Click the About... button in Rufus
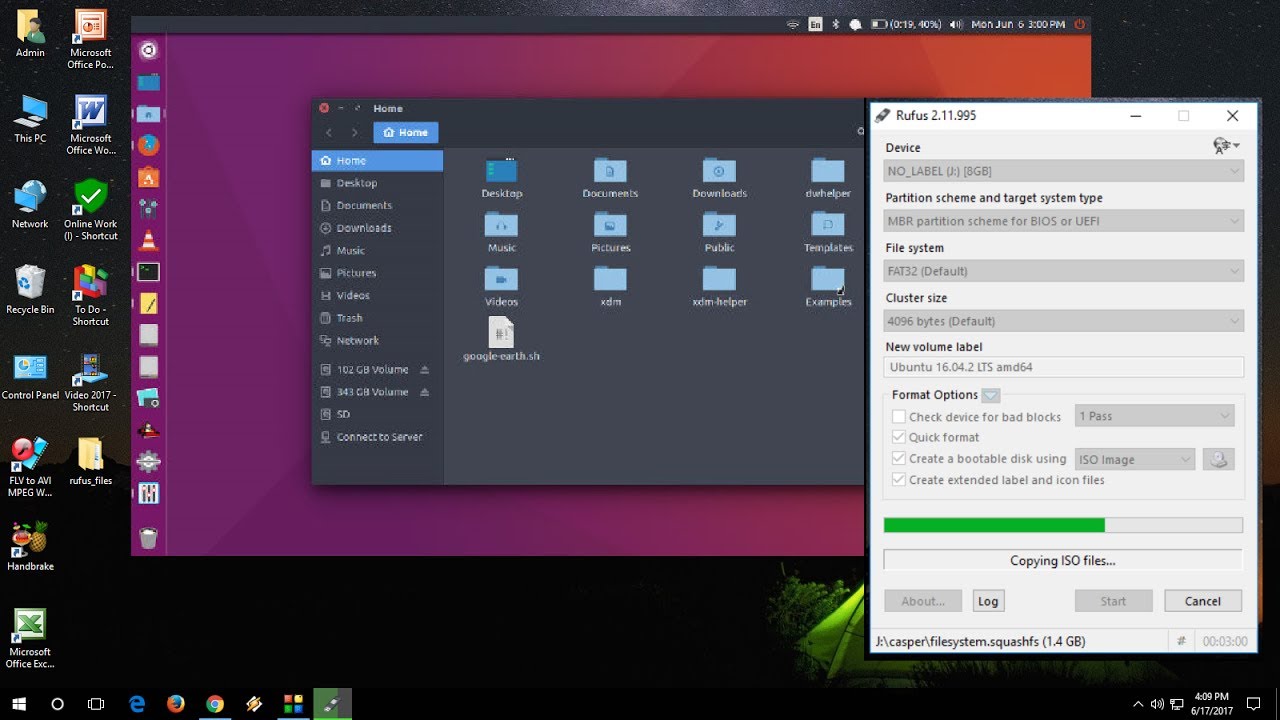Image resolution: width=1280 pixels, height=720 pixels. tap(923, 601)
